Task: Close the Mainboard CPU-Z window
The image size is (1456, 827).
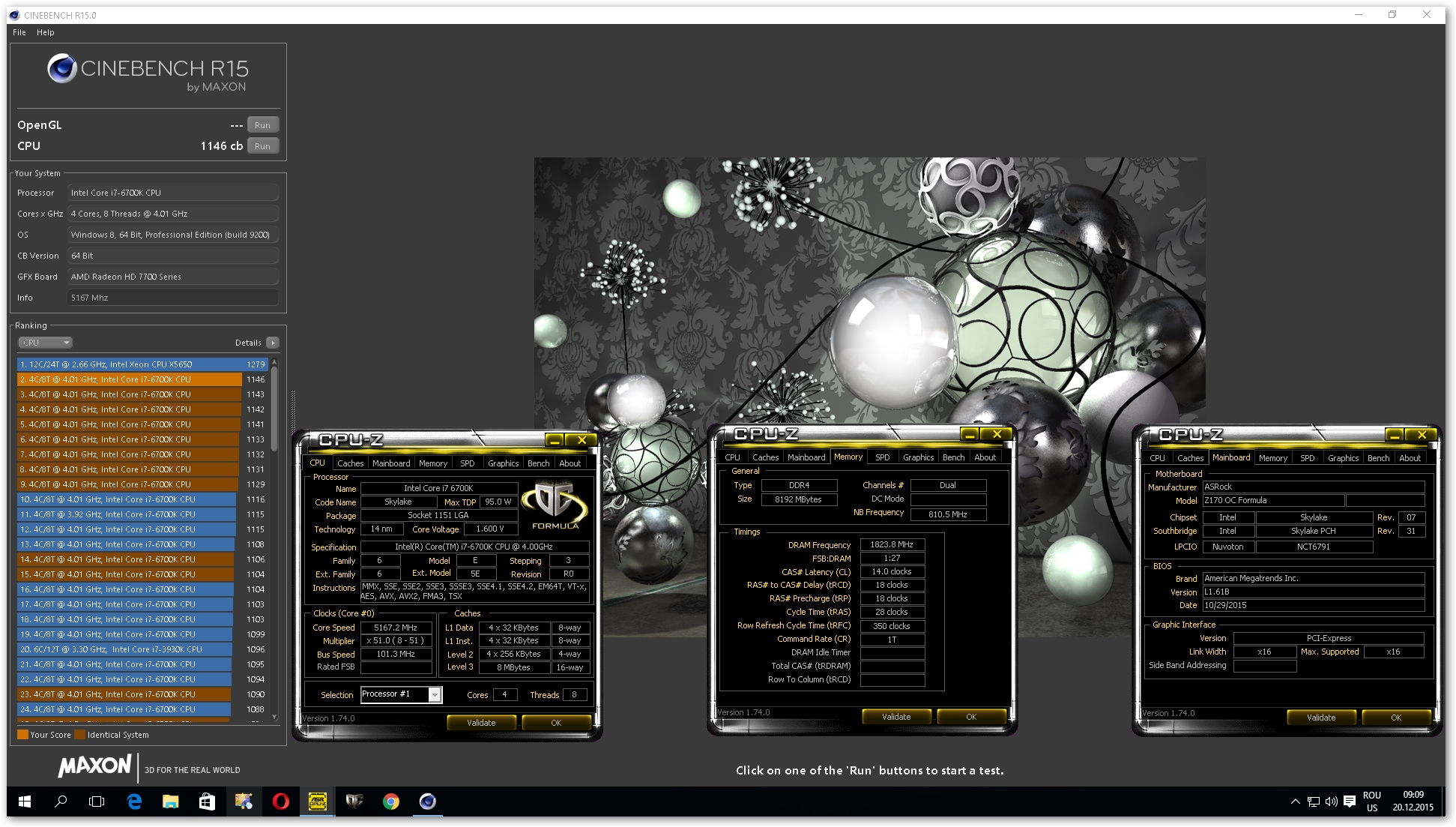Action: (1422, 435)
